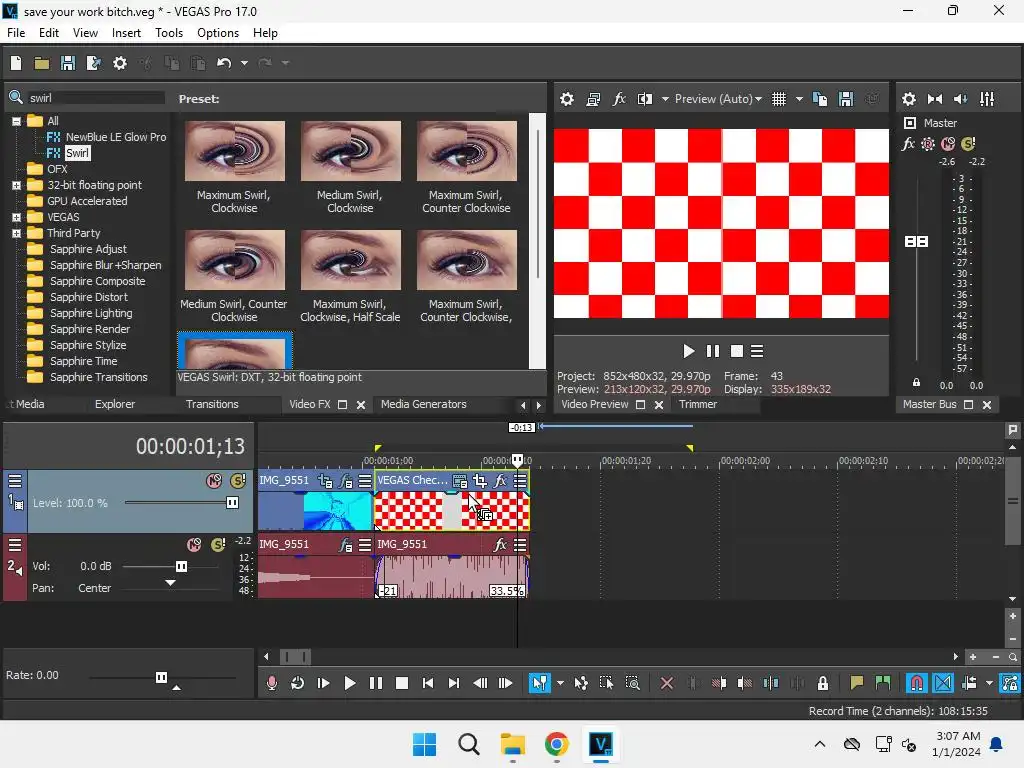Click Stop in bottom transport bar
1024x768 pixels.
click(x=402, y=683)
